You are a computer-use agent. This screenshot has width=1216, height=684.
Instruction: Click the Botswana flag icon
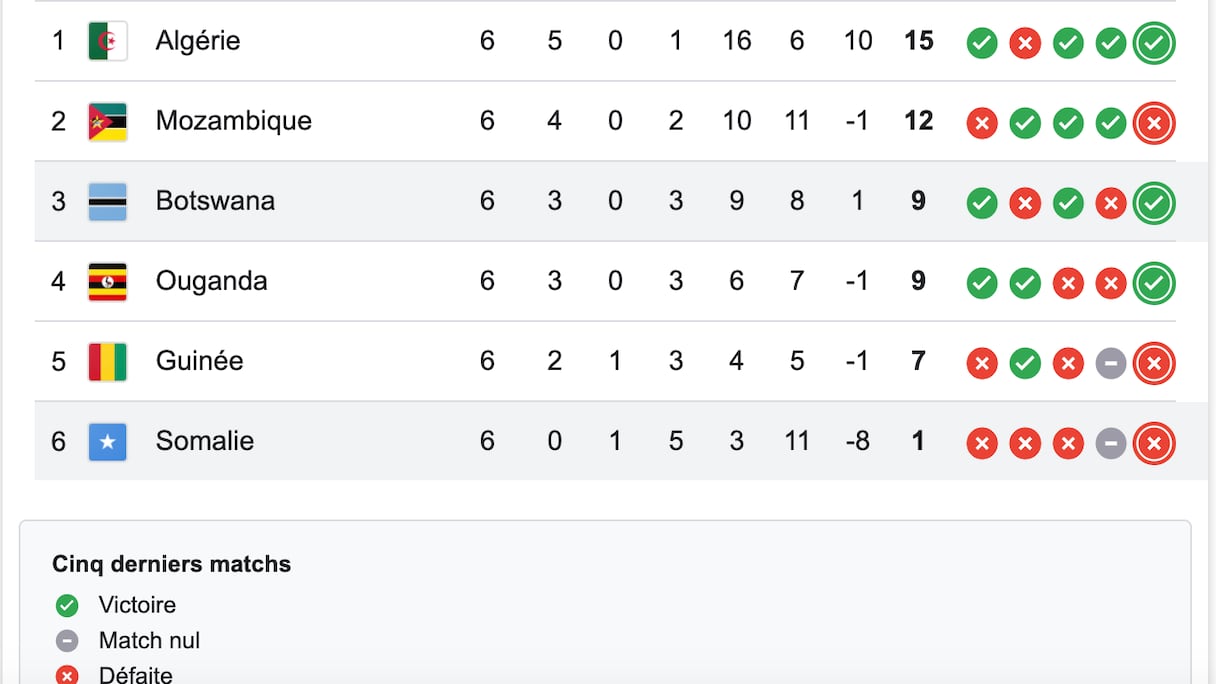tap(107, 202)
